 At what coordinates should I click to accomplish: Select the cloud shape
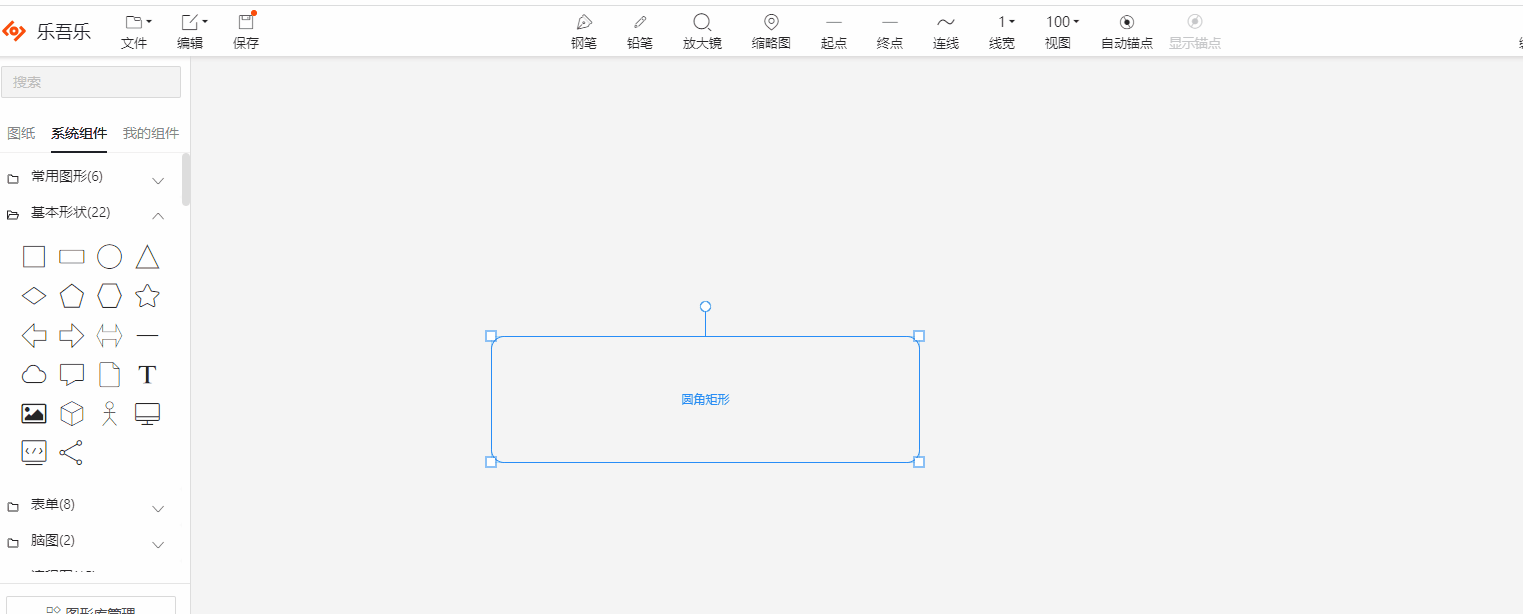[x=33, y=374]
